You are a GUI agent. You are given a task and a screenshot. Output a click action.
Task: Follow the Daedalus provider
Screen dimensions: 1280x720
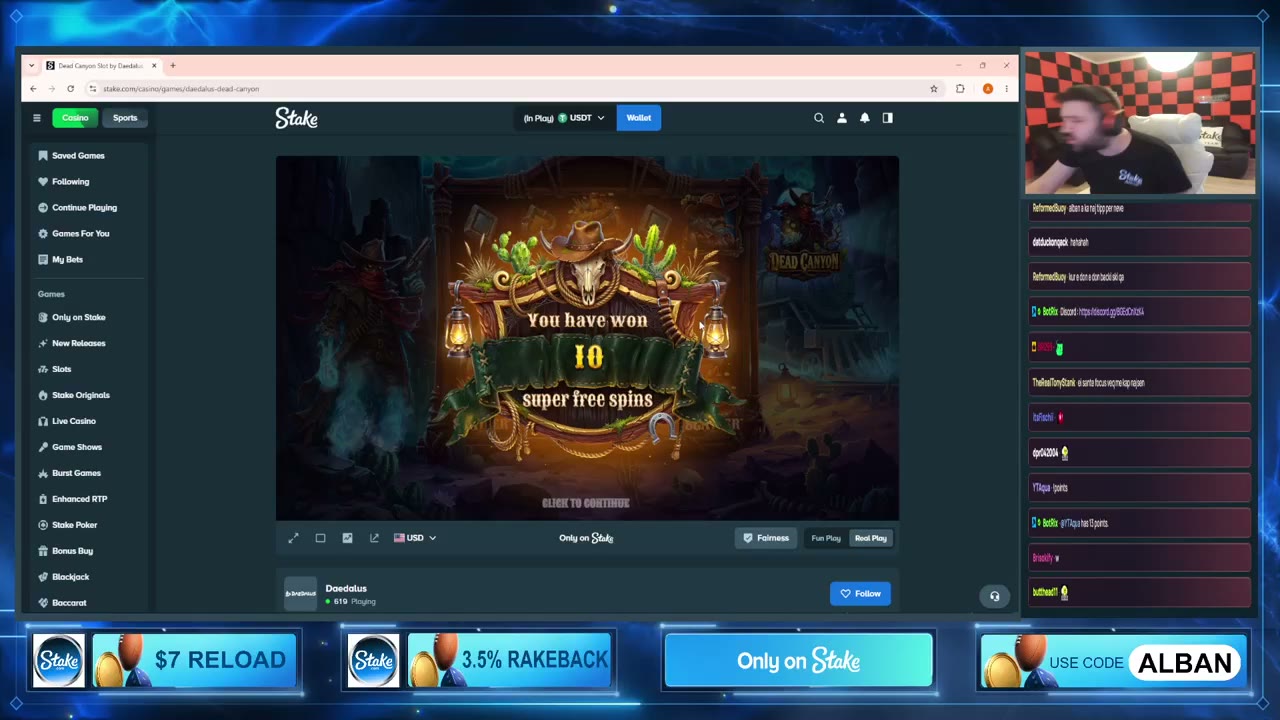860,594
